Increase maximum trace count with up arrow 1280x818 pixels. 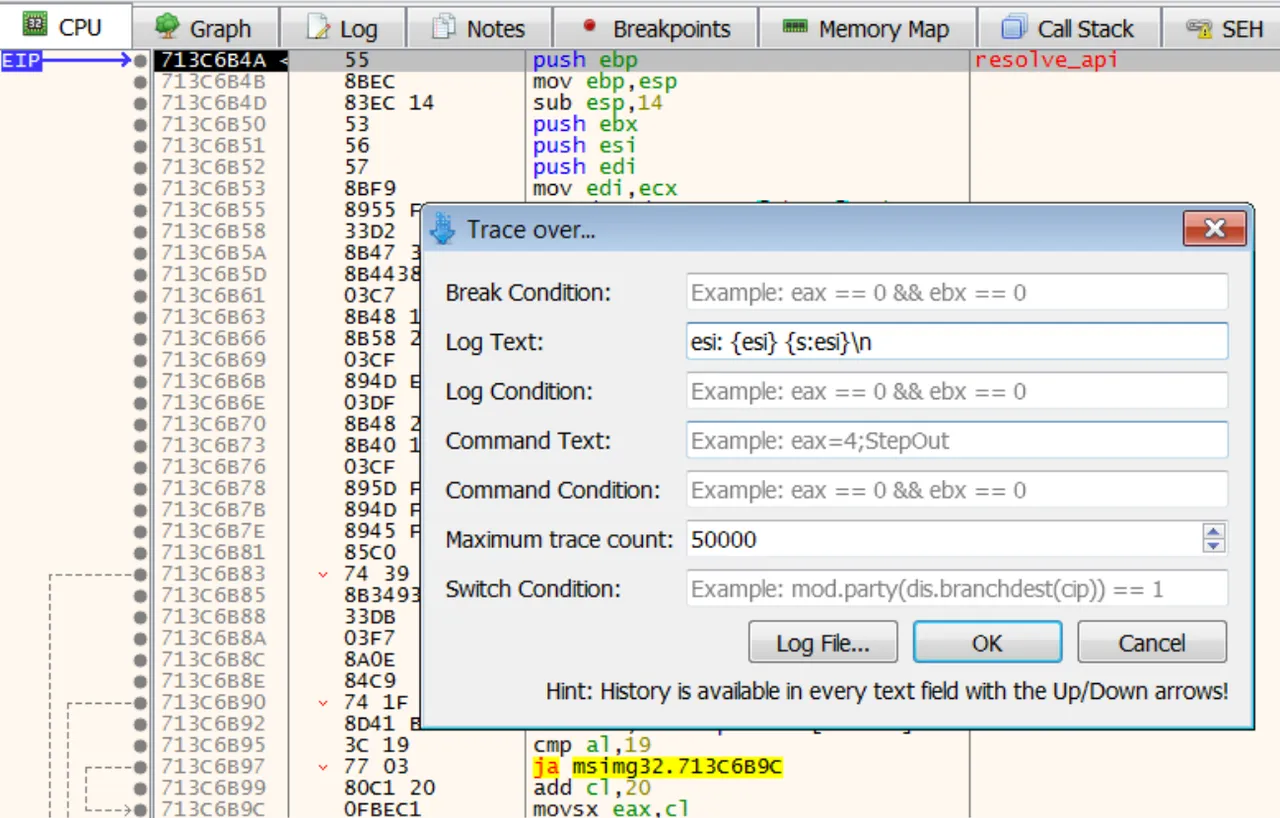(x=1214, y=531)
